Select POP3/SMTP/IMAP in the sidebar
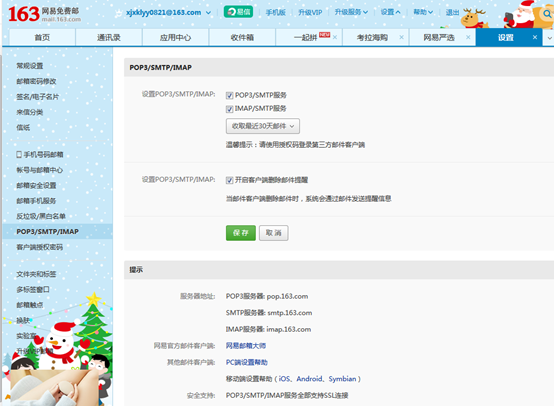554x406 pixels. coord(57,232)
